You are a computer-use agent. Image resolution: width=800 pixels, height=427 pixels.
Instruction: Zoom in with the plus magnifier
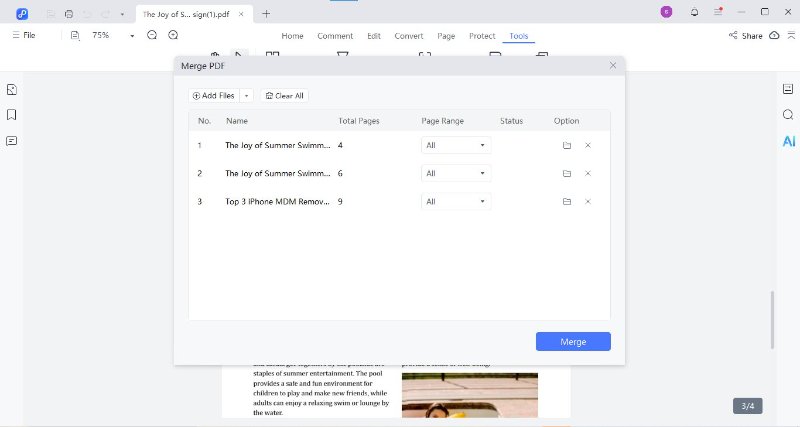173,35
